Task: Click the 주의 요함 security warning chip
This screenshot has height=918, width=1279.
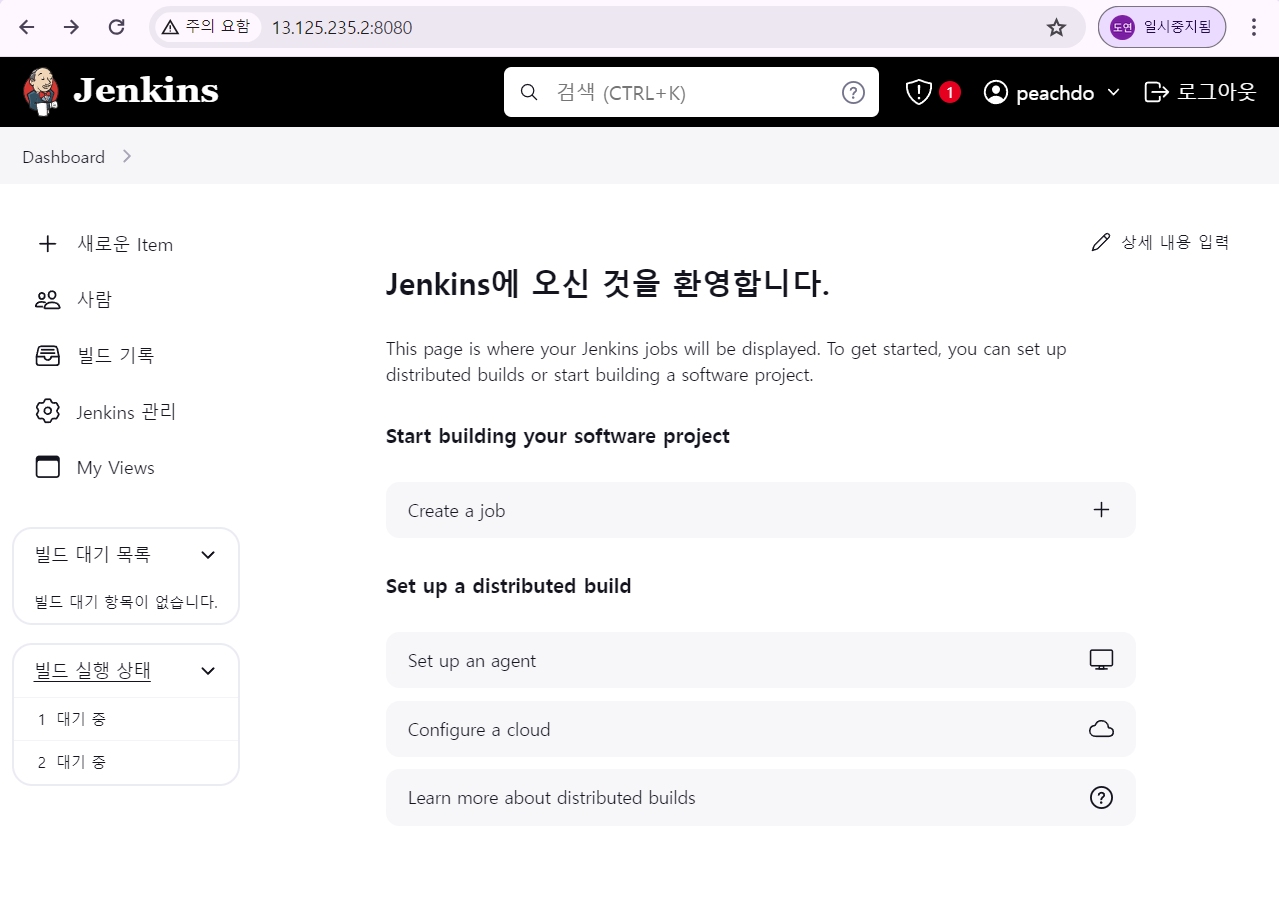Action: (206, 27)
